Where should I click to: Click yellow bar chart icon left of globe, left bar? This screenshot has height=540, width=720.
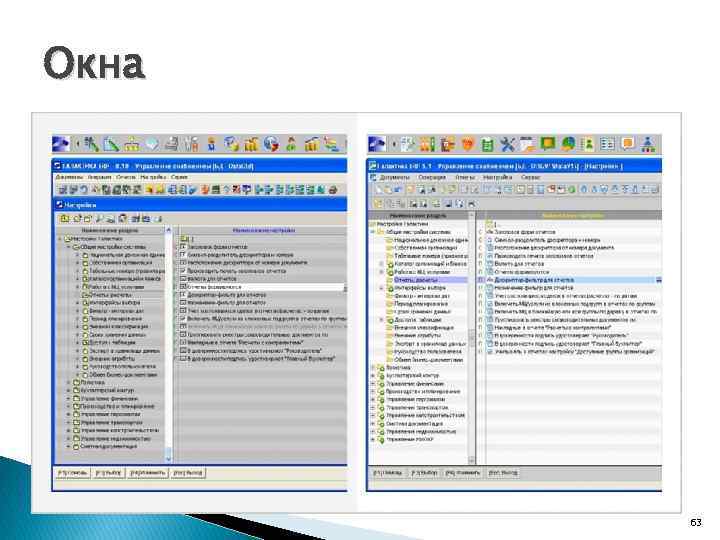point(251,144)
